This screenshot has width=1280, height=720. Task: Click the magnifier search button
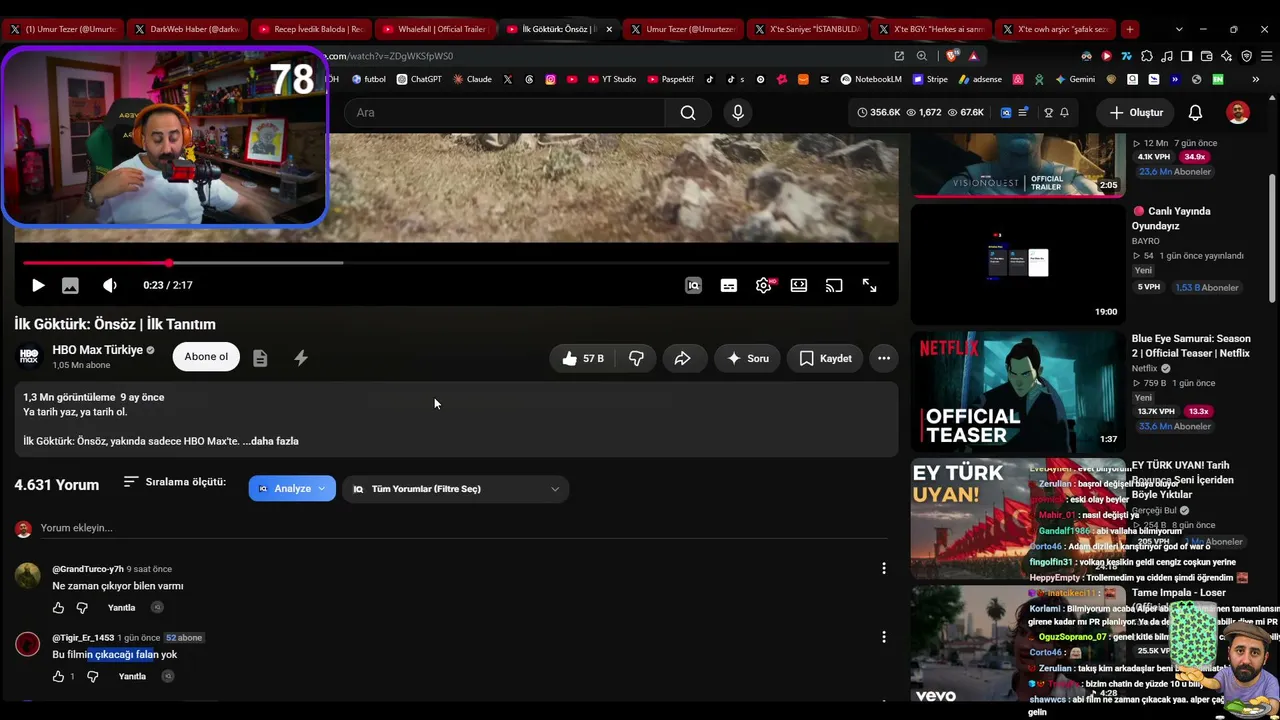pos(688,113)
